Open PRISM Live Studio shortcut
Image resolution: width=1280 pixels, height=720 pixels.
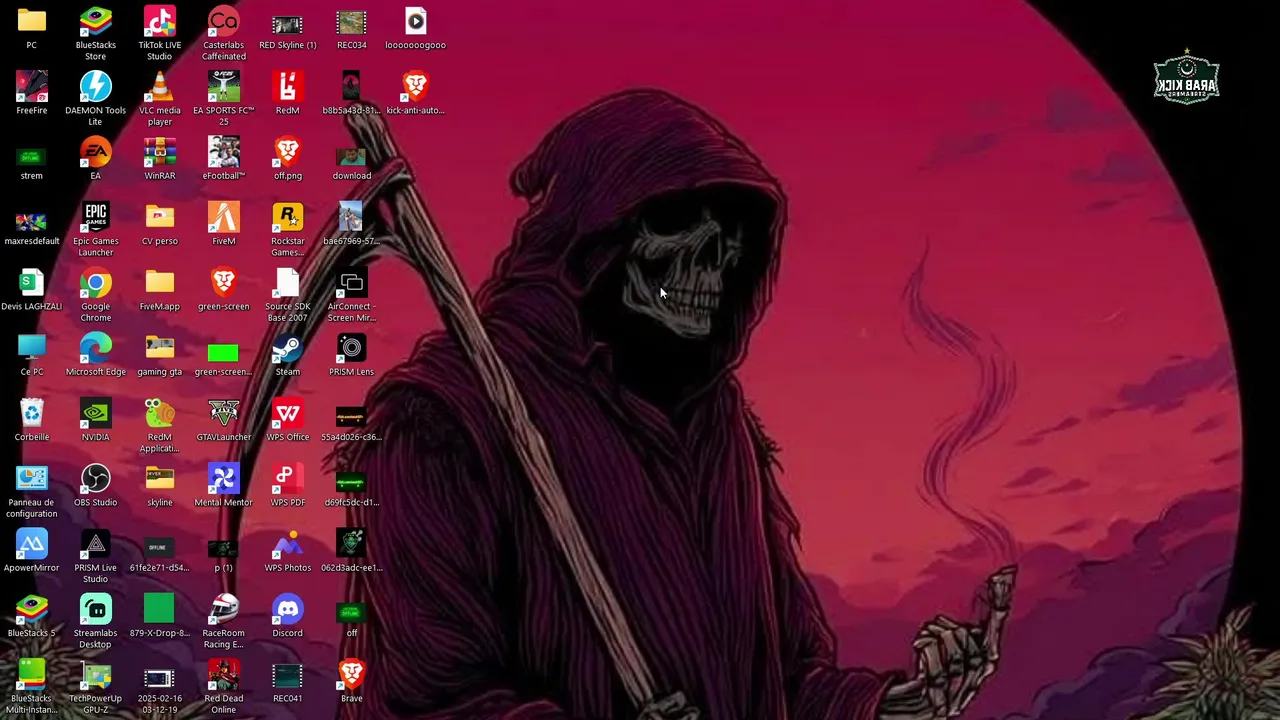[95, 545]
